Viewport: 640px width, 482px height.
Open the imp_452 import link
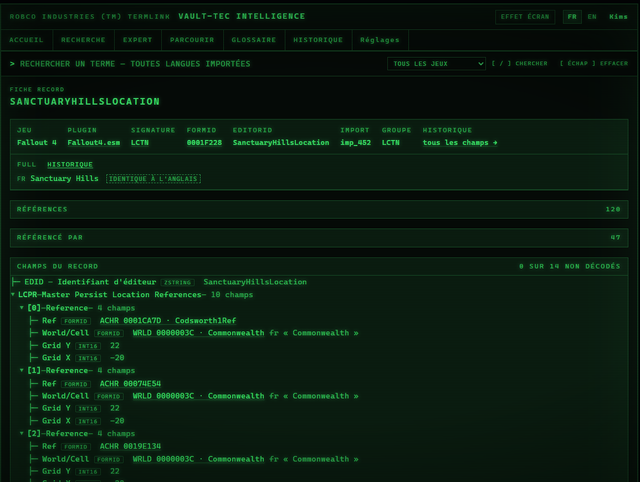click(356, 142)
